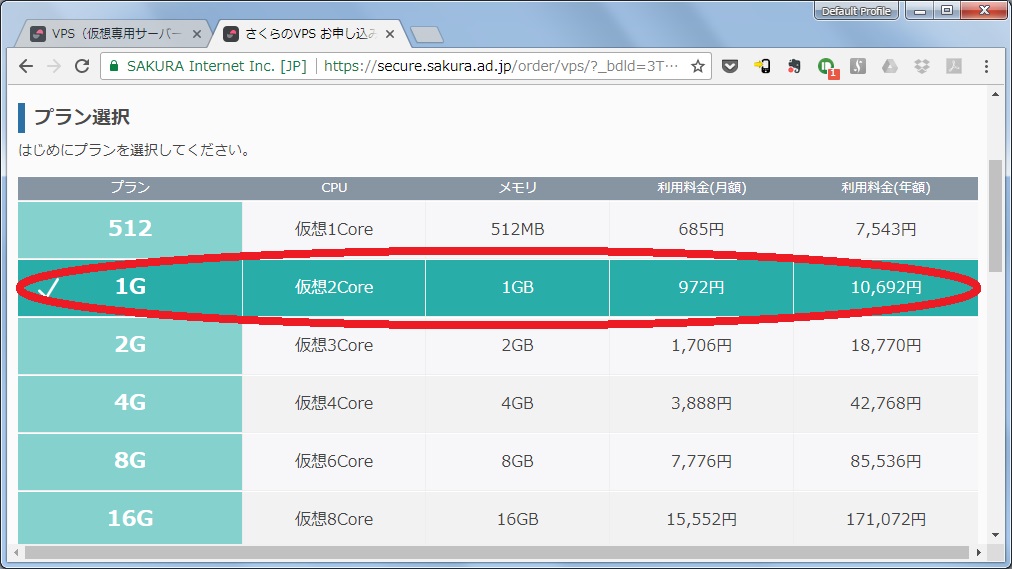Click the 10,692円 yearly price
1012x569 pixels.
click(x=886, y=287)
